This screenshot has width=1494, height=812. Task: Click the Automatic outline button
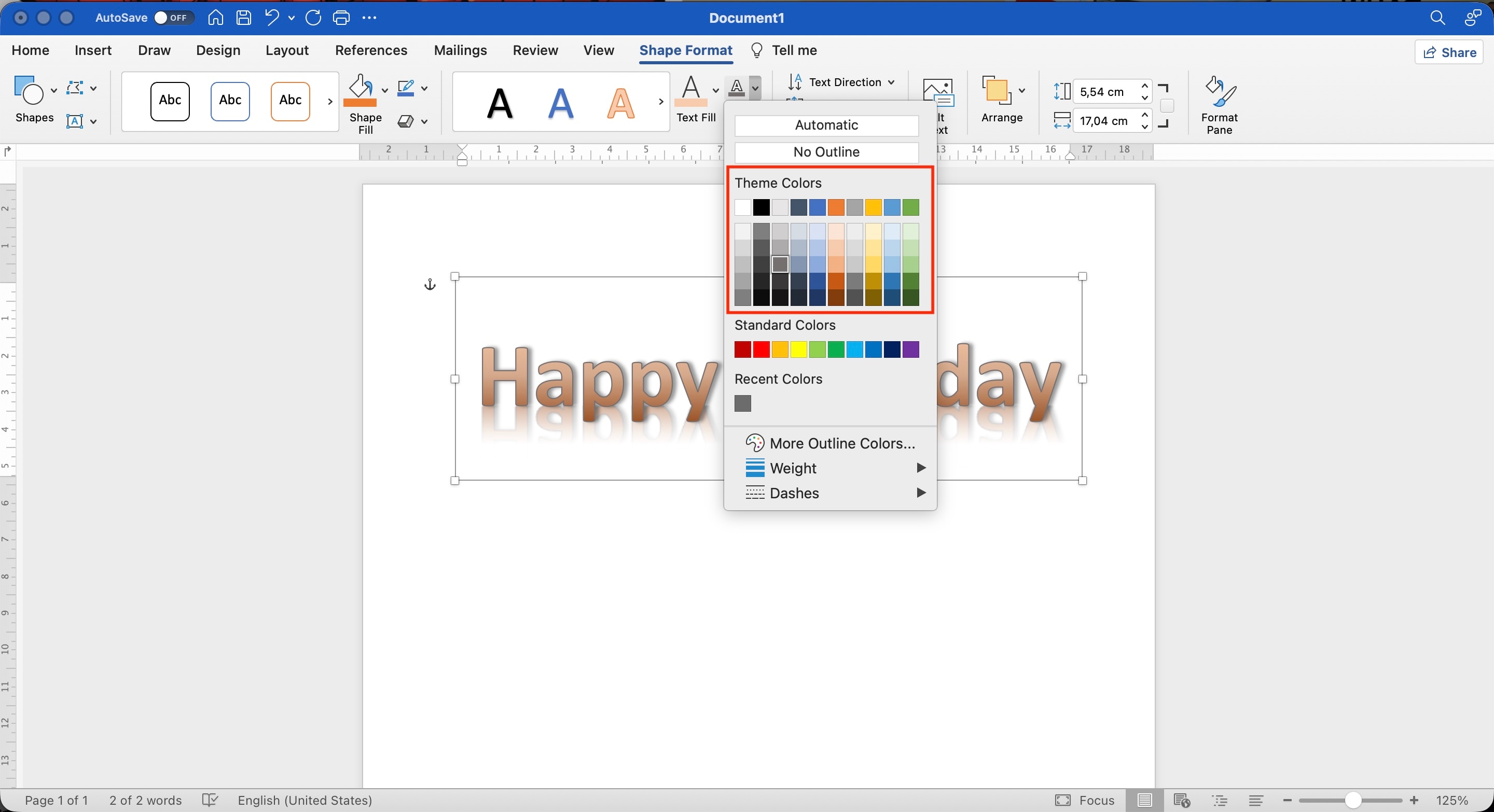826,125
